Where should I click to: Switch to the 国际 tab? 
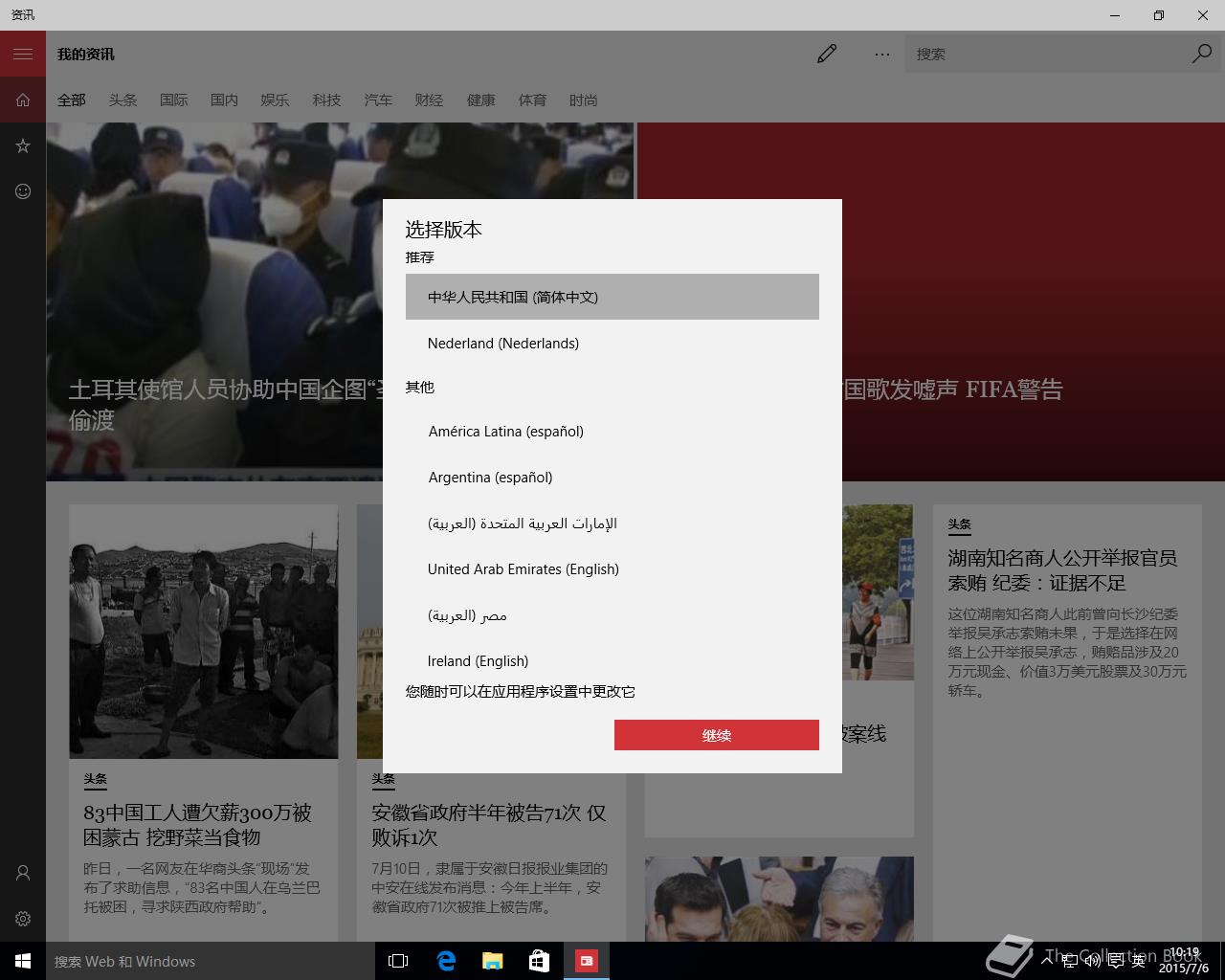pos(173,100)
